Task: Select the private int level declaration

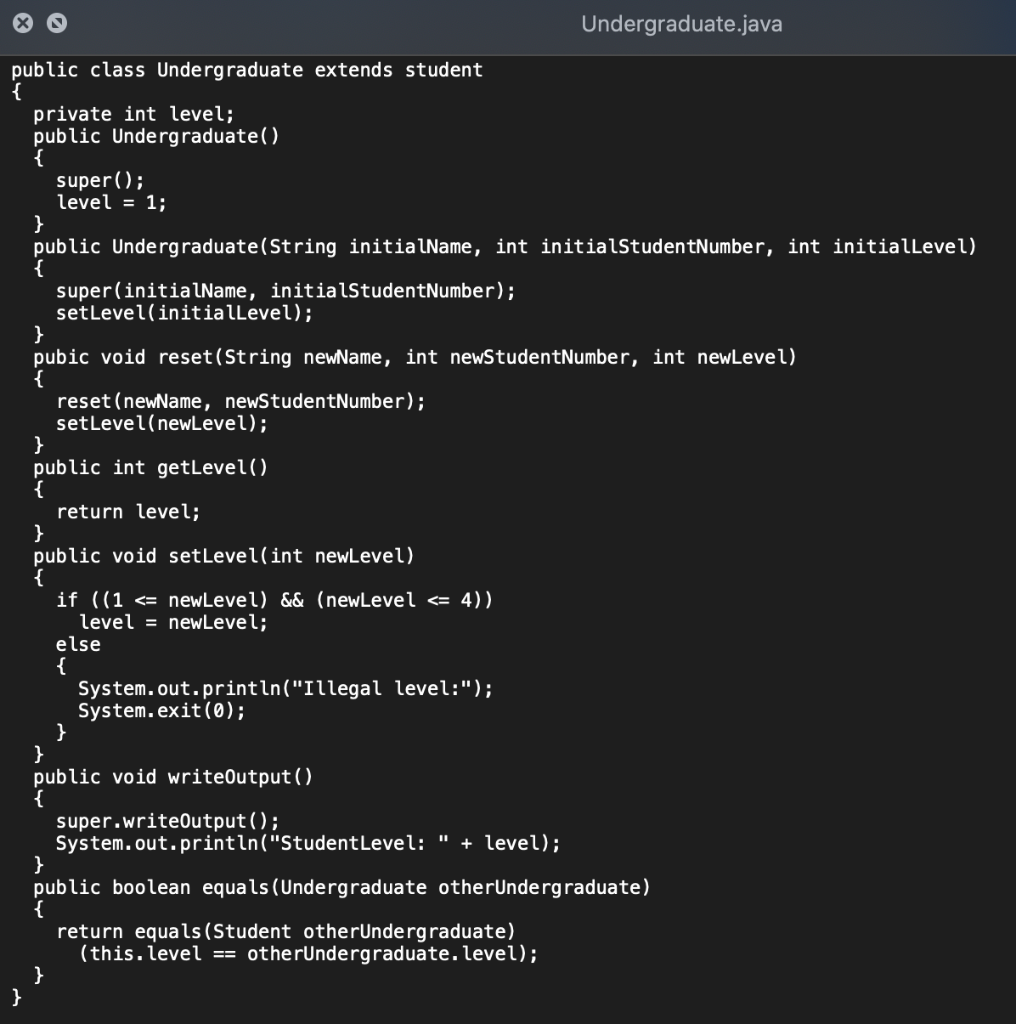Action: pos(134,114)
